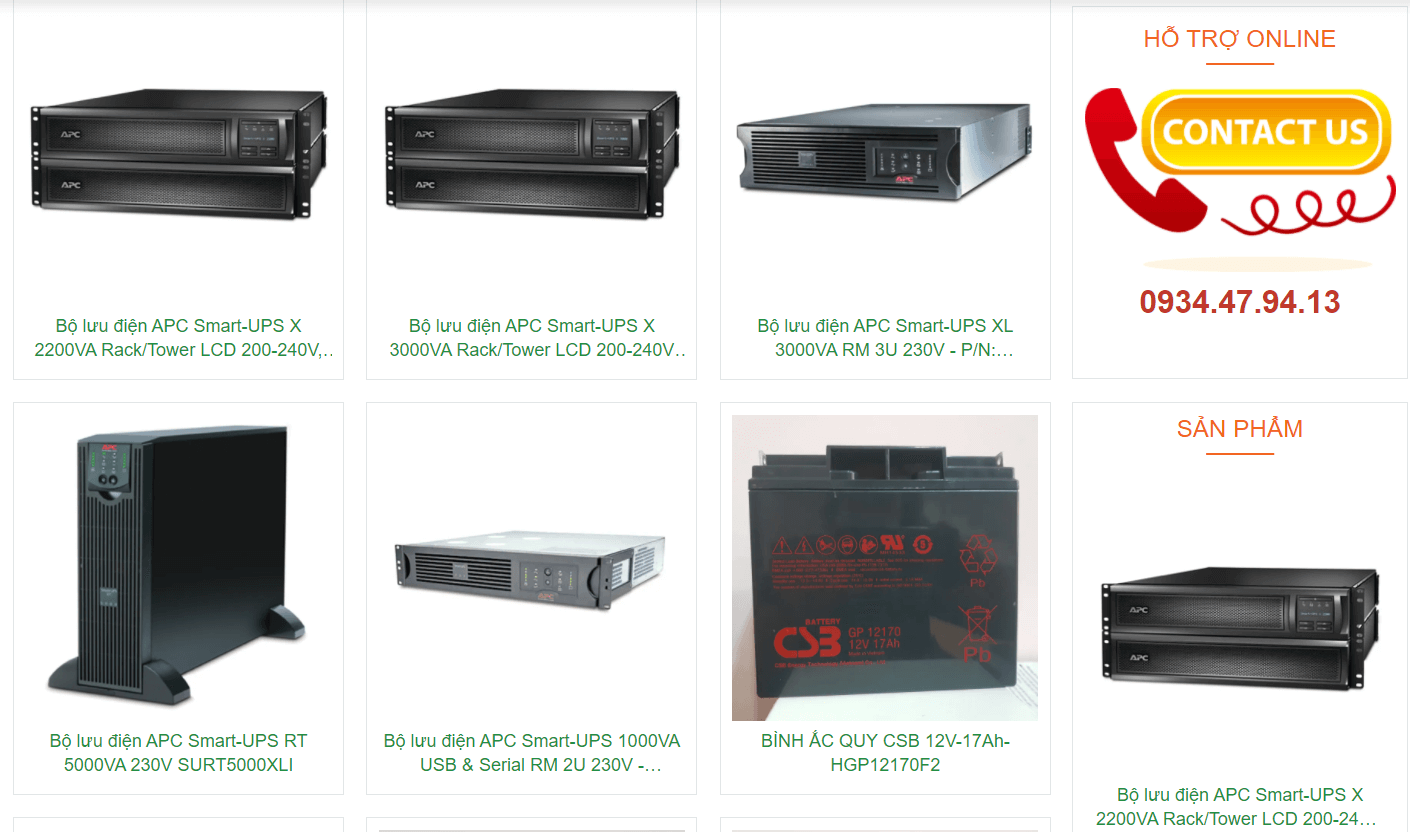The image size is (1410, 832).
Task: Open the Smart-UPS RT 5000VA tower image
Action: 178,566
